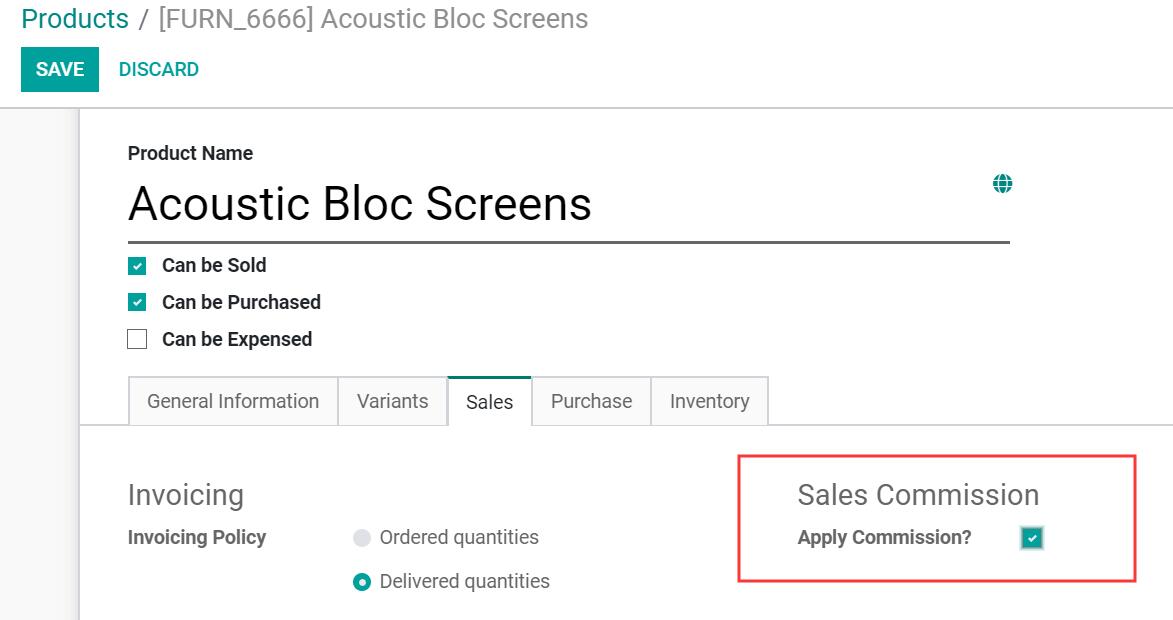This screenshot has width=1173, height=620.
Task: Untick the Apply Commission checkbox
Action: 1032,538
